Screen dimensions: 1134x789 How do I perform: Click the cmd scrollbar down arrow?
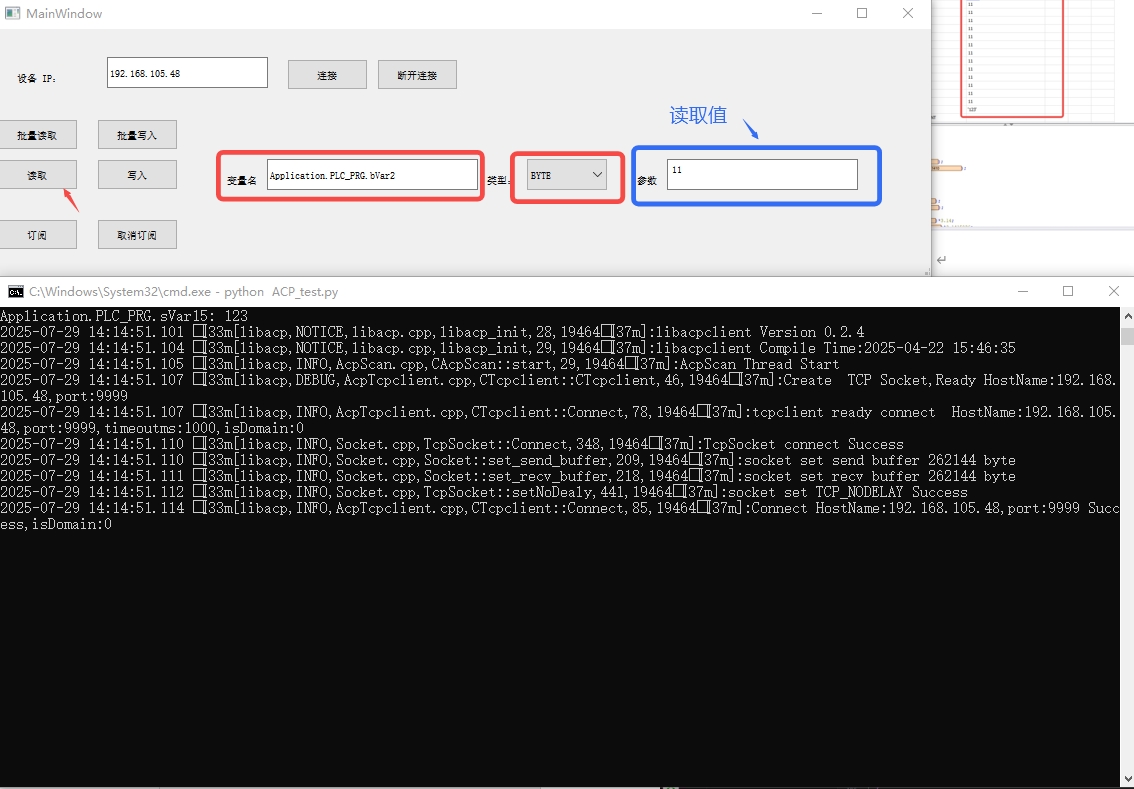pos(1127,778)
